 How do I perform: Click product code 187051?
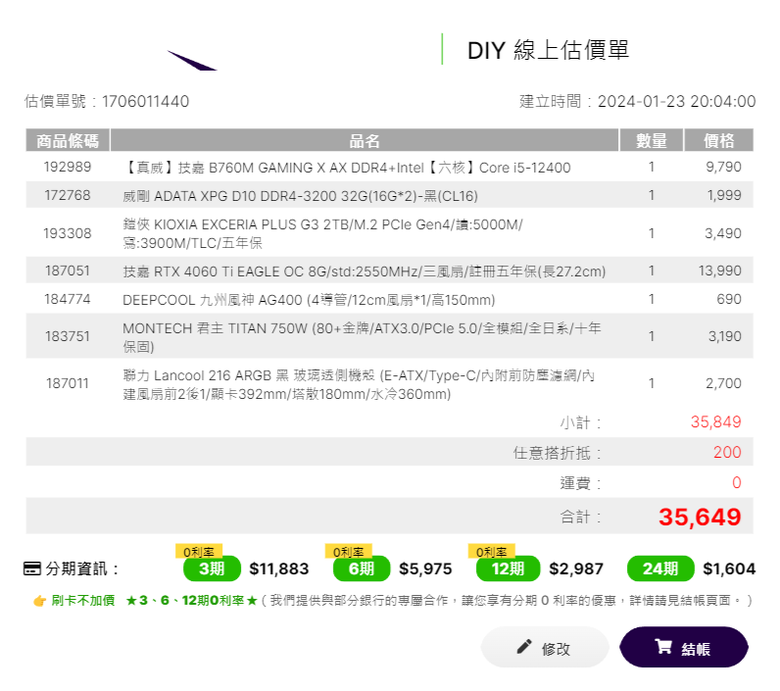pyautogui.click(x=68, y=271)
